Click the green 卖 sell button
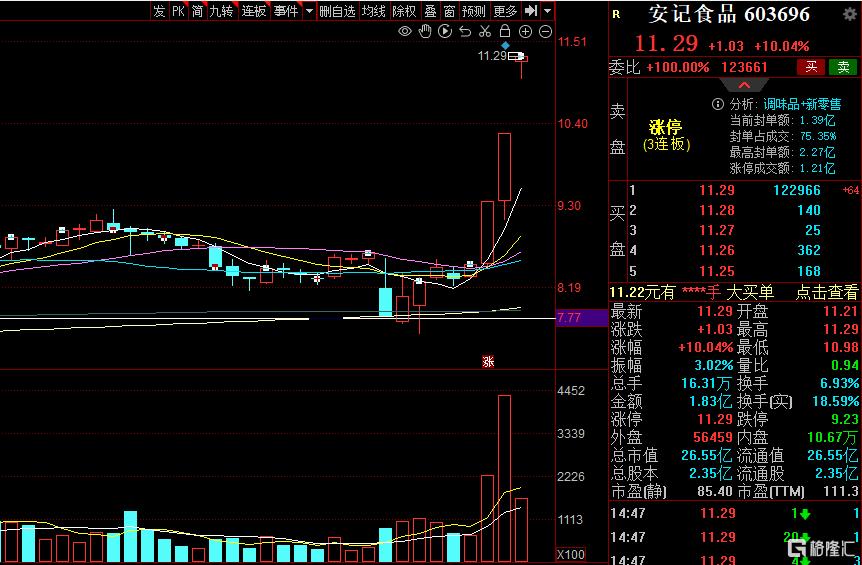Viewport: 862px width, 565px height. [843, 67]
